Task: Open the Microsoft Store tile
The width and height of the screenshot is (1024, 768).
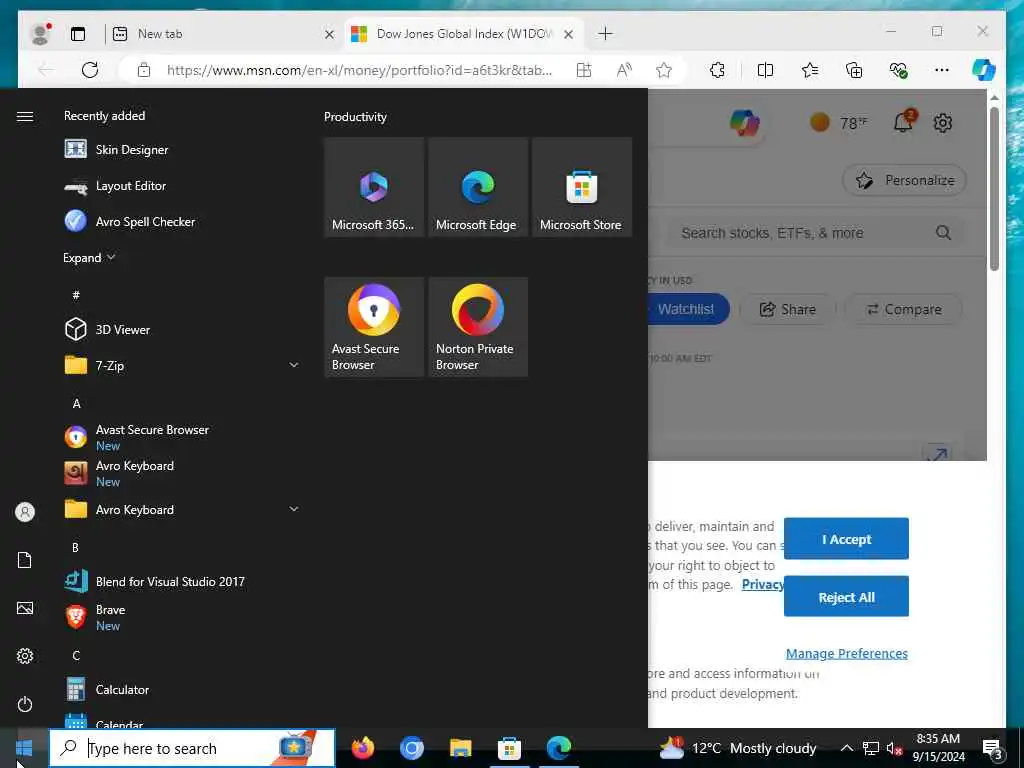Action: (x=582, y=187)
